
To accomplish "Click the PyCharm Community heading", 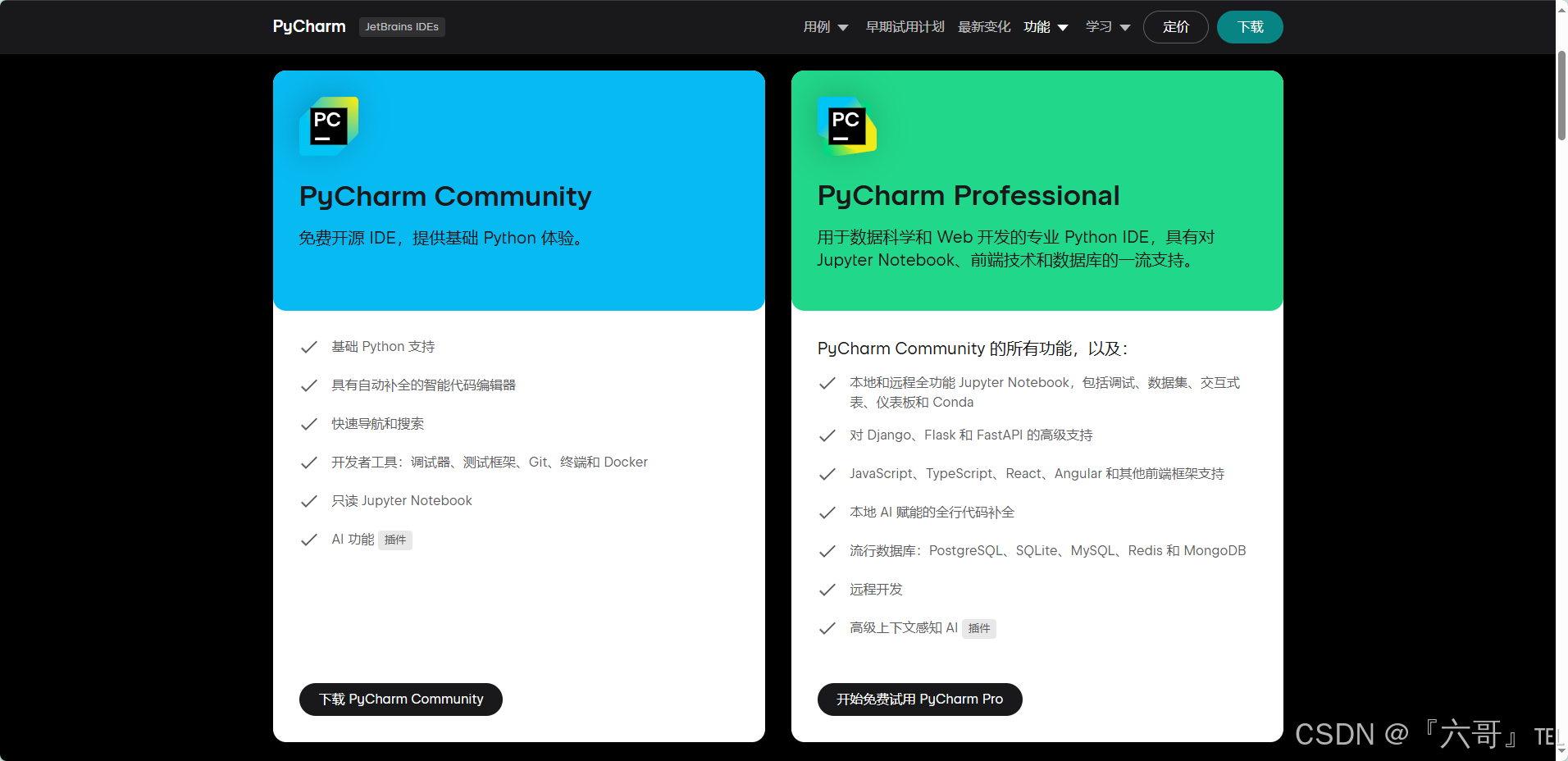I will click(x=445, y=197).
